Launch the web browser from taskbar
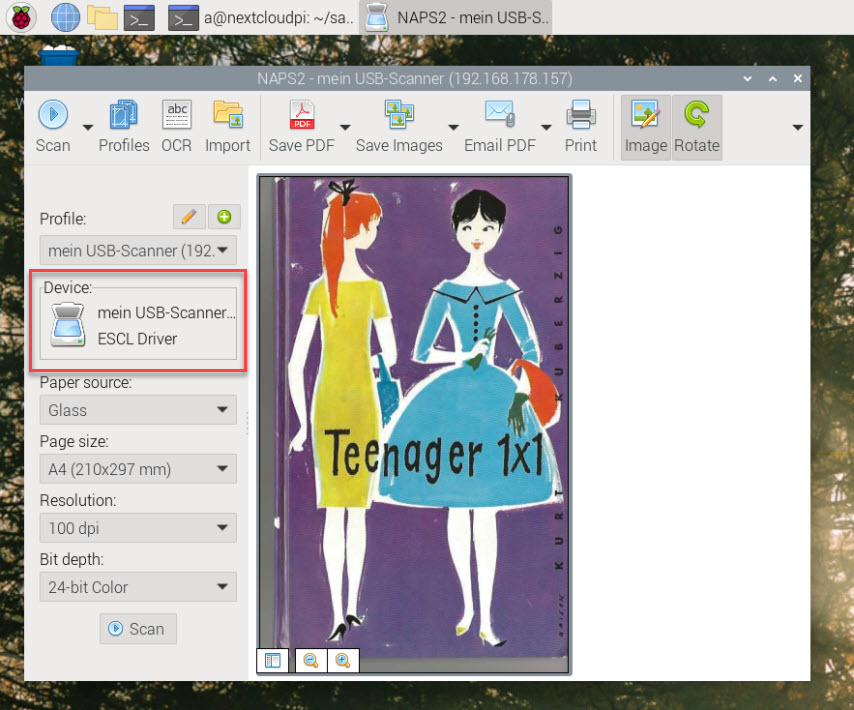Screen dimensions: 854x710 click(x=65, y=17)
